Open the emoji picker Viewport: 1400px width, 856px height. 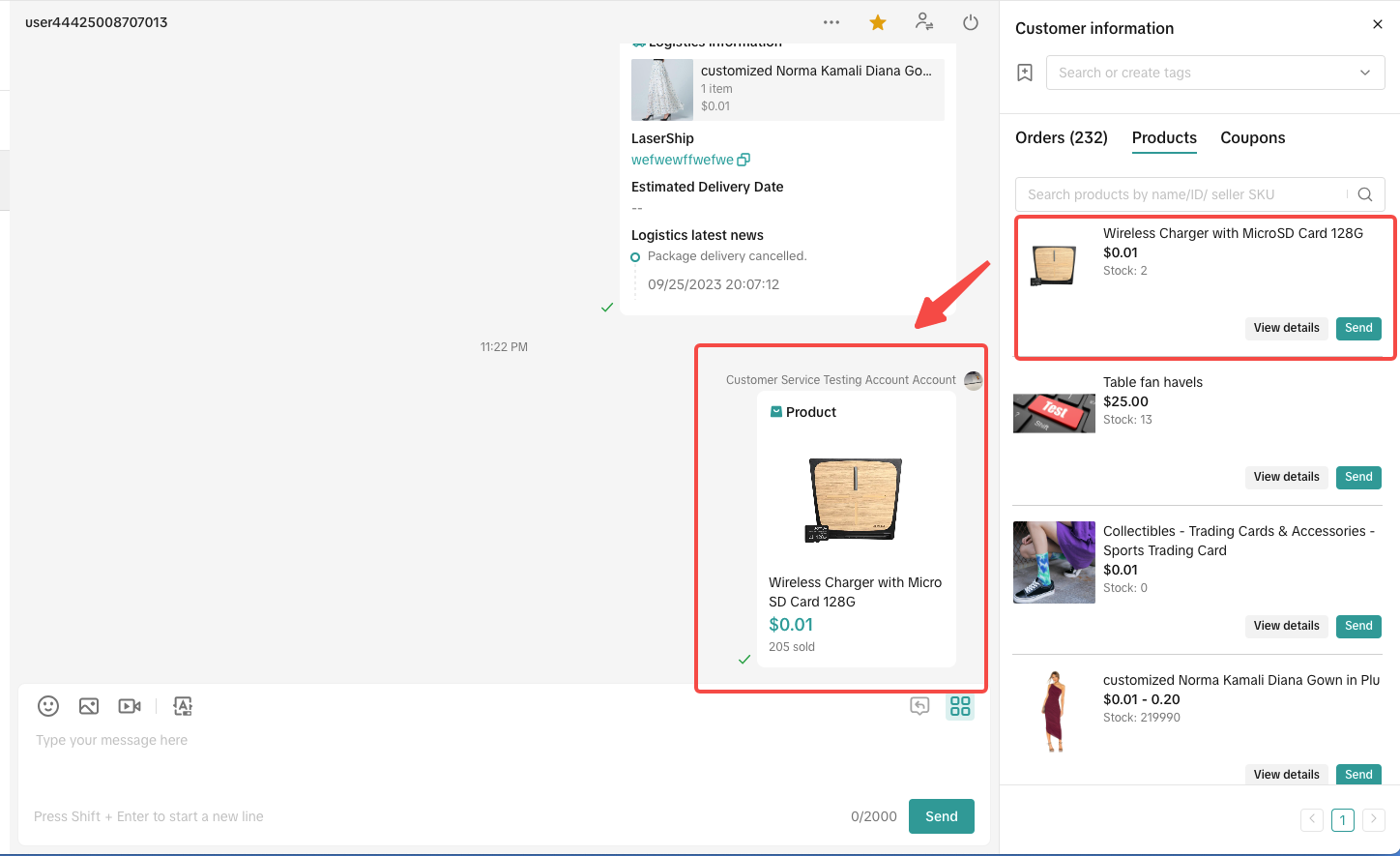[x=48, y=706]
